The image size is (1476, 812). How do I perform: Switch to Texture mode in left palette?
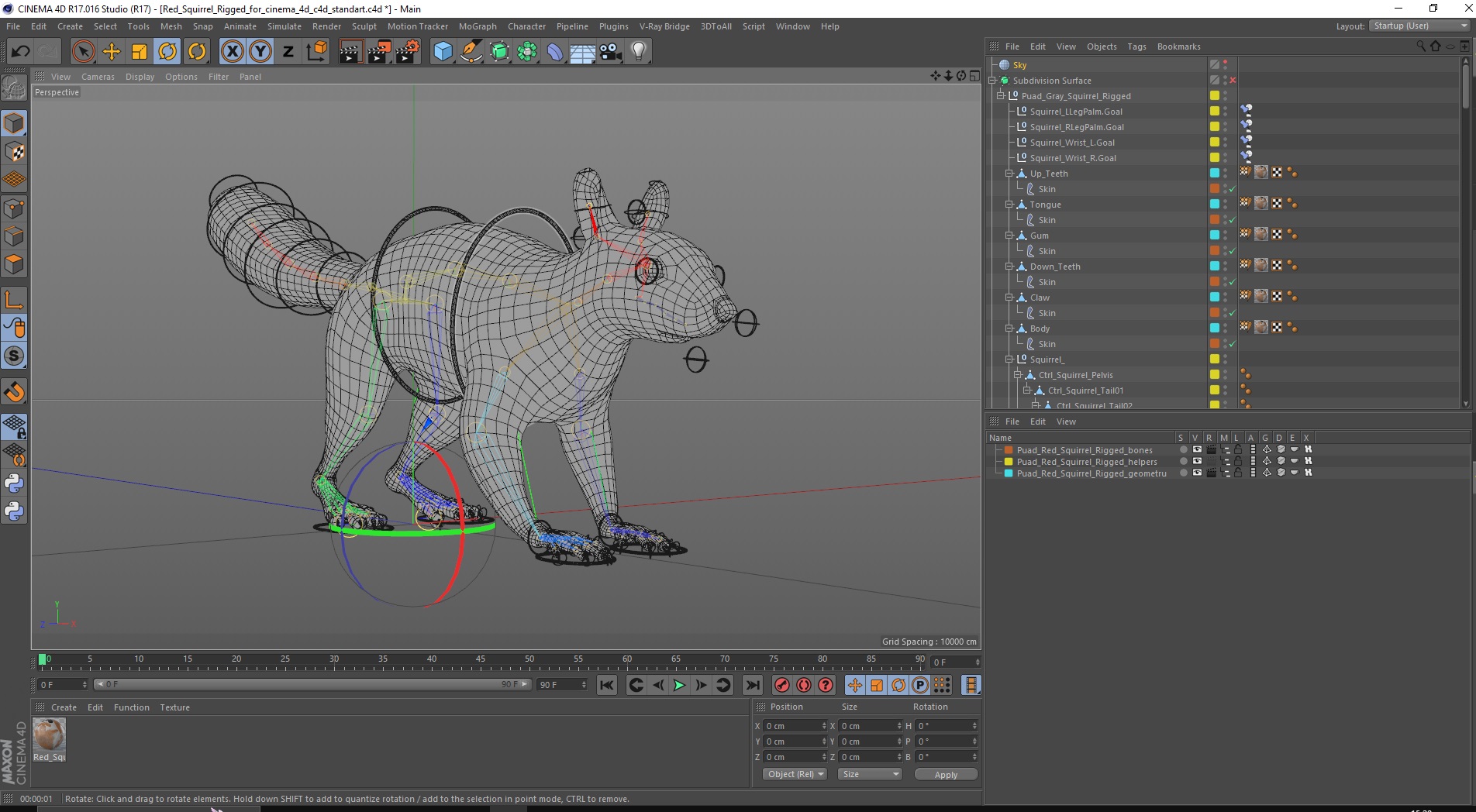[x=14, y=152]
